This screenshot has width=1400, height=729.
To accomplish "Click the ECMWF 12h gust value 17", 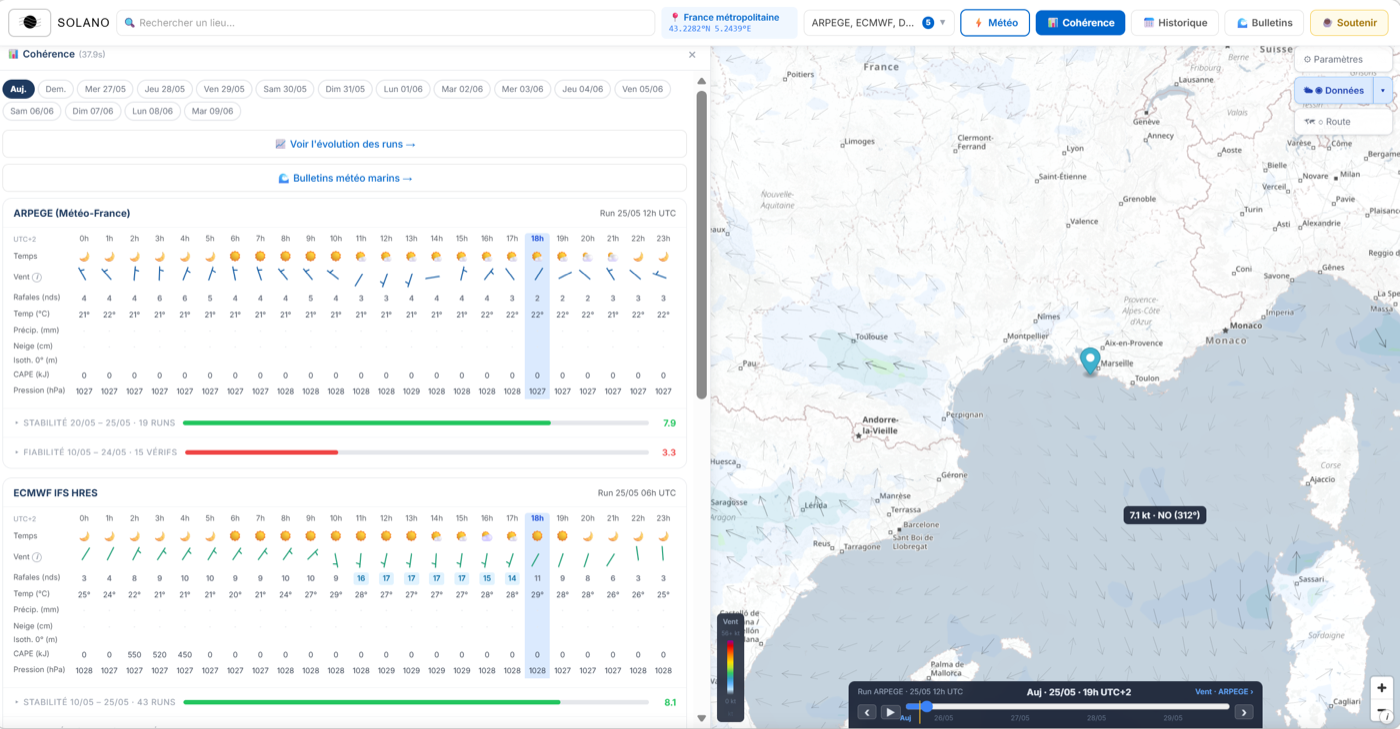I will tap(386, 578).
